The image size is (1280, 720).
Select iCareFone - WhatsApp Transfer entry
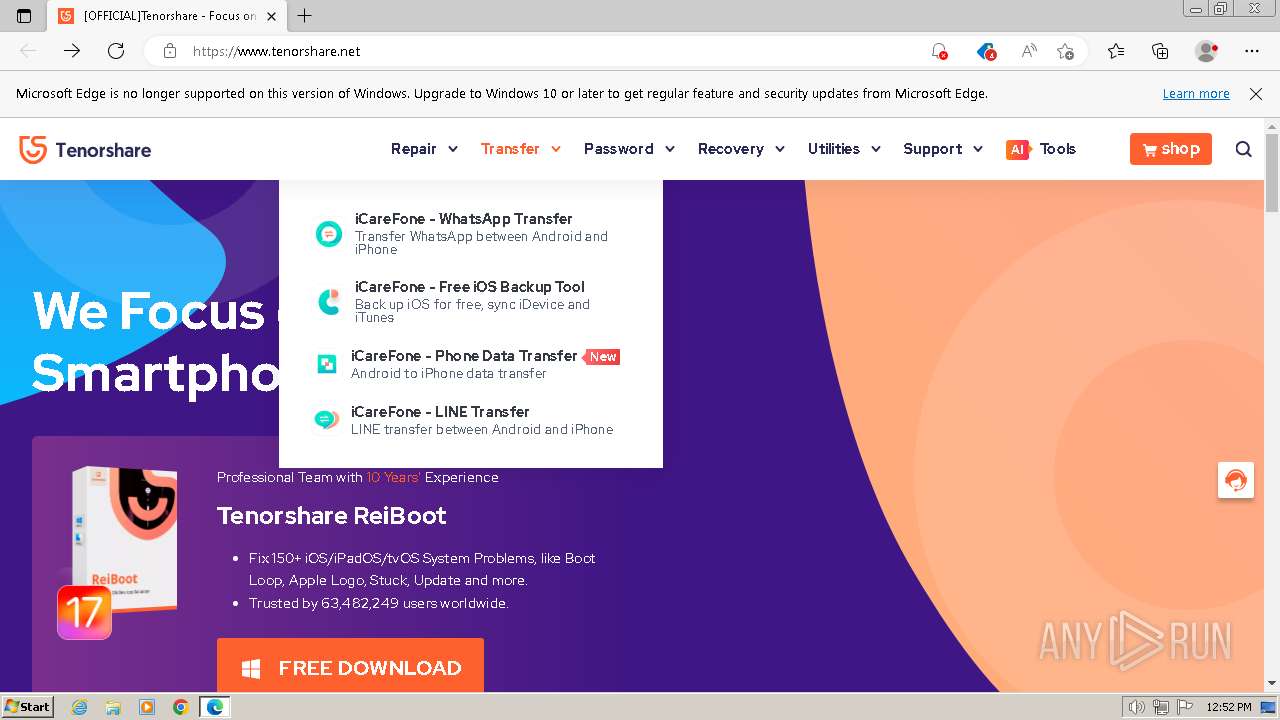coord(470,233)
